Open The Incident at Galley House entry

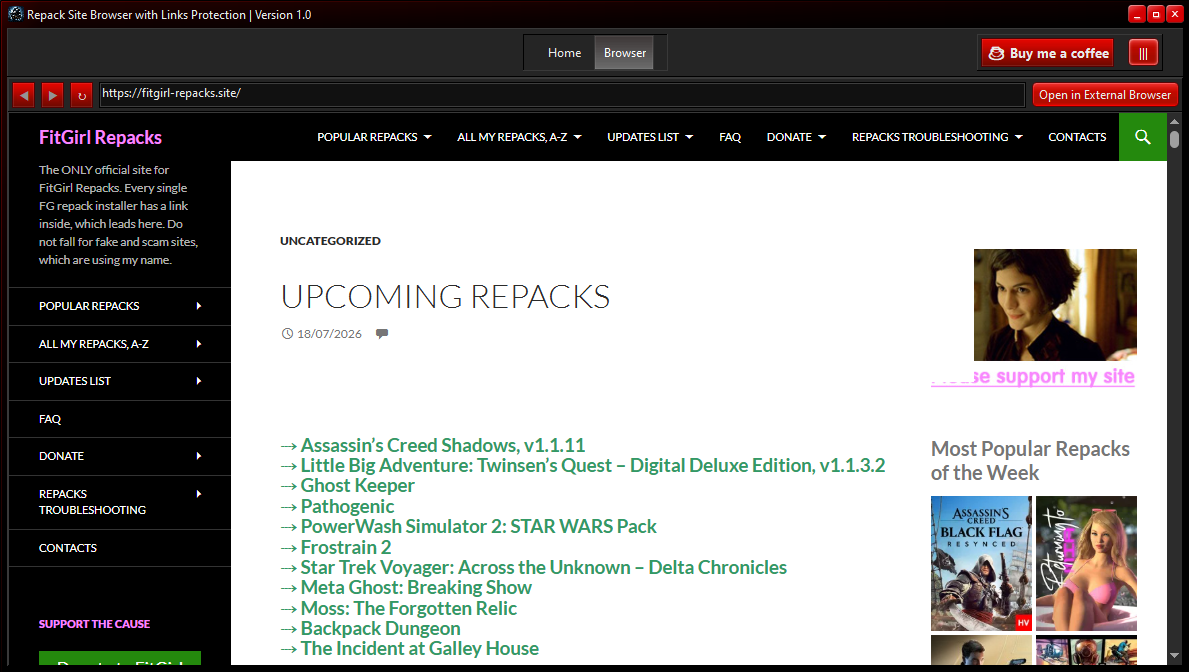click(420, 648)
